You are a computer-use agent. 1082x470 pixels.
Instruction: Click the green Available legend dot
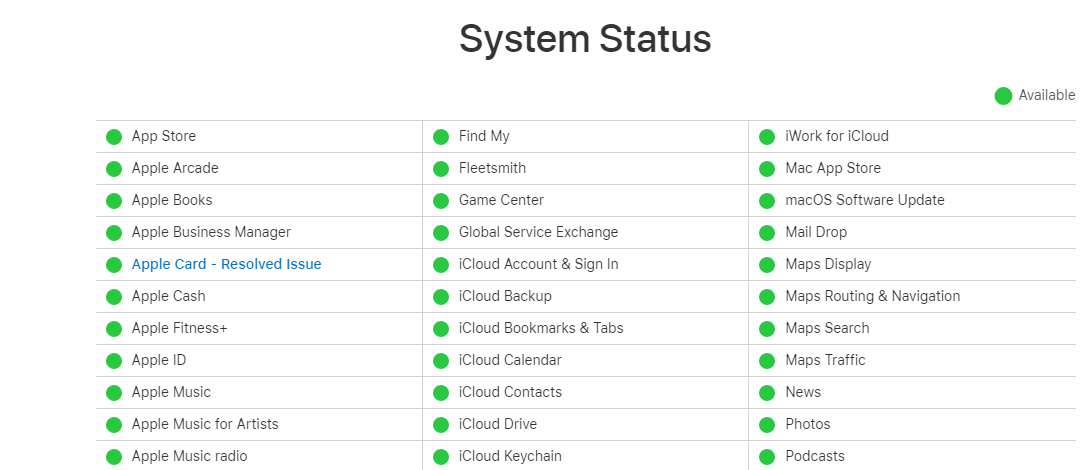(x=1003, y=96)
